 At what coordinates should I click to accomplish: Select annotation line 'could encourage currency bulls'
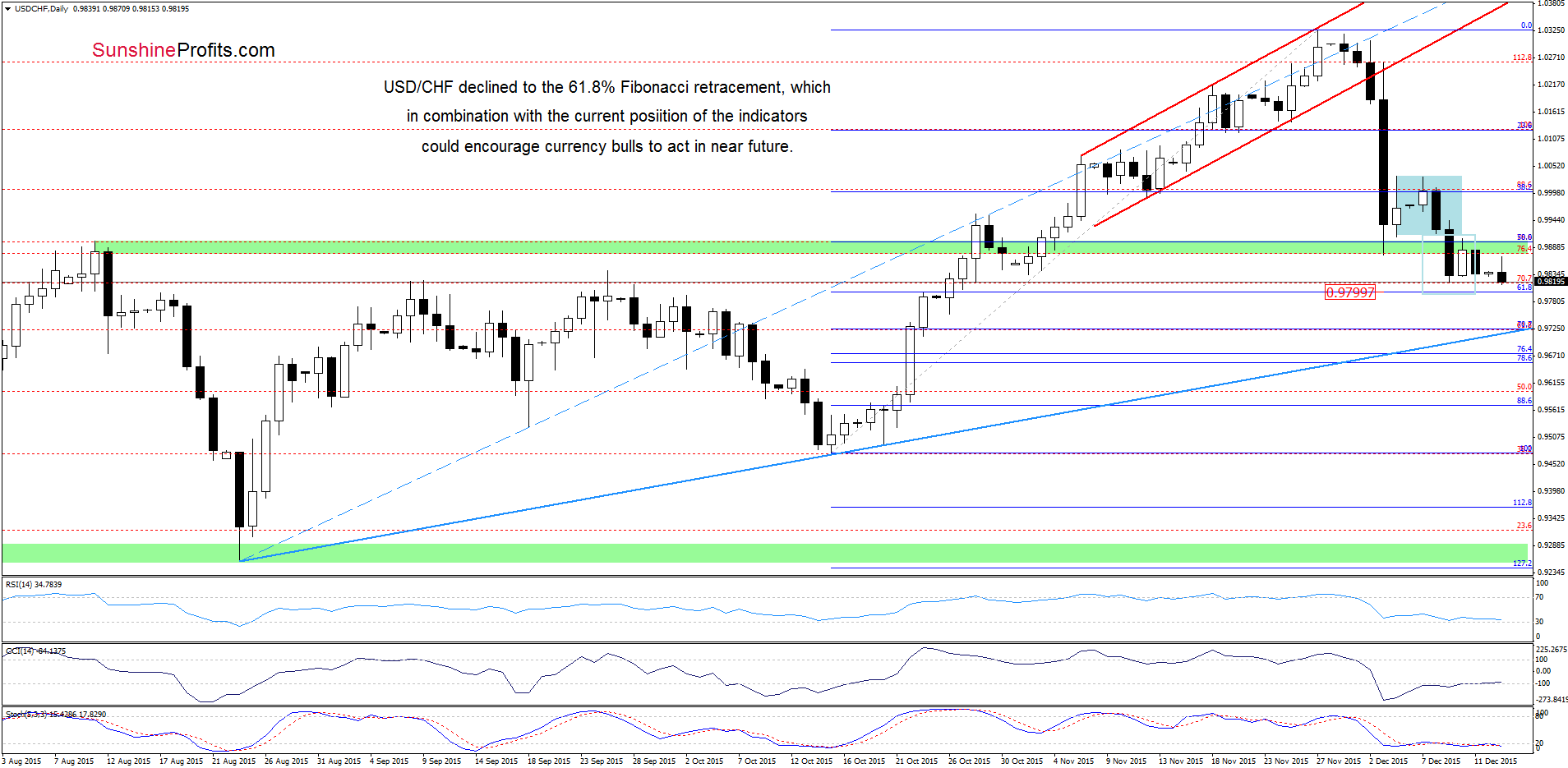[x=607, y=146]
